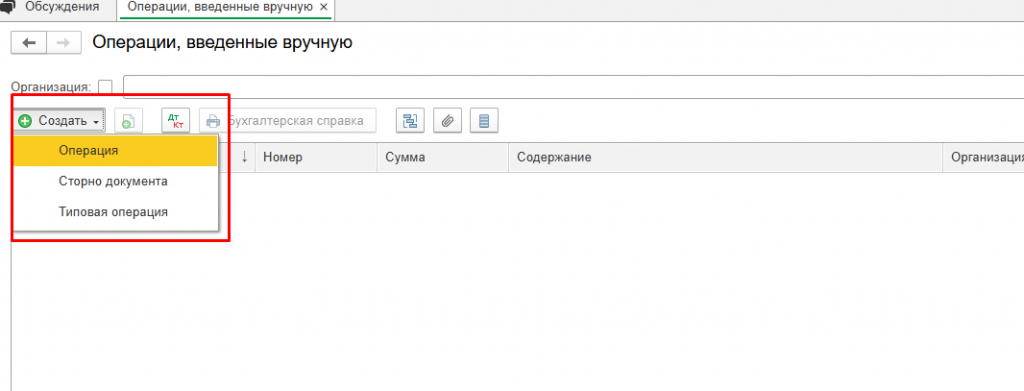Toggle the Организация filter checkbox

point(104,86)
